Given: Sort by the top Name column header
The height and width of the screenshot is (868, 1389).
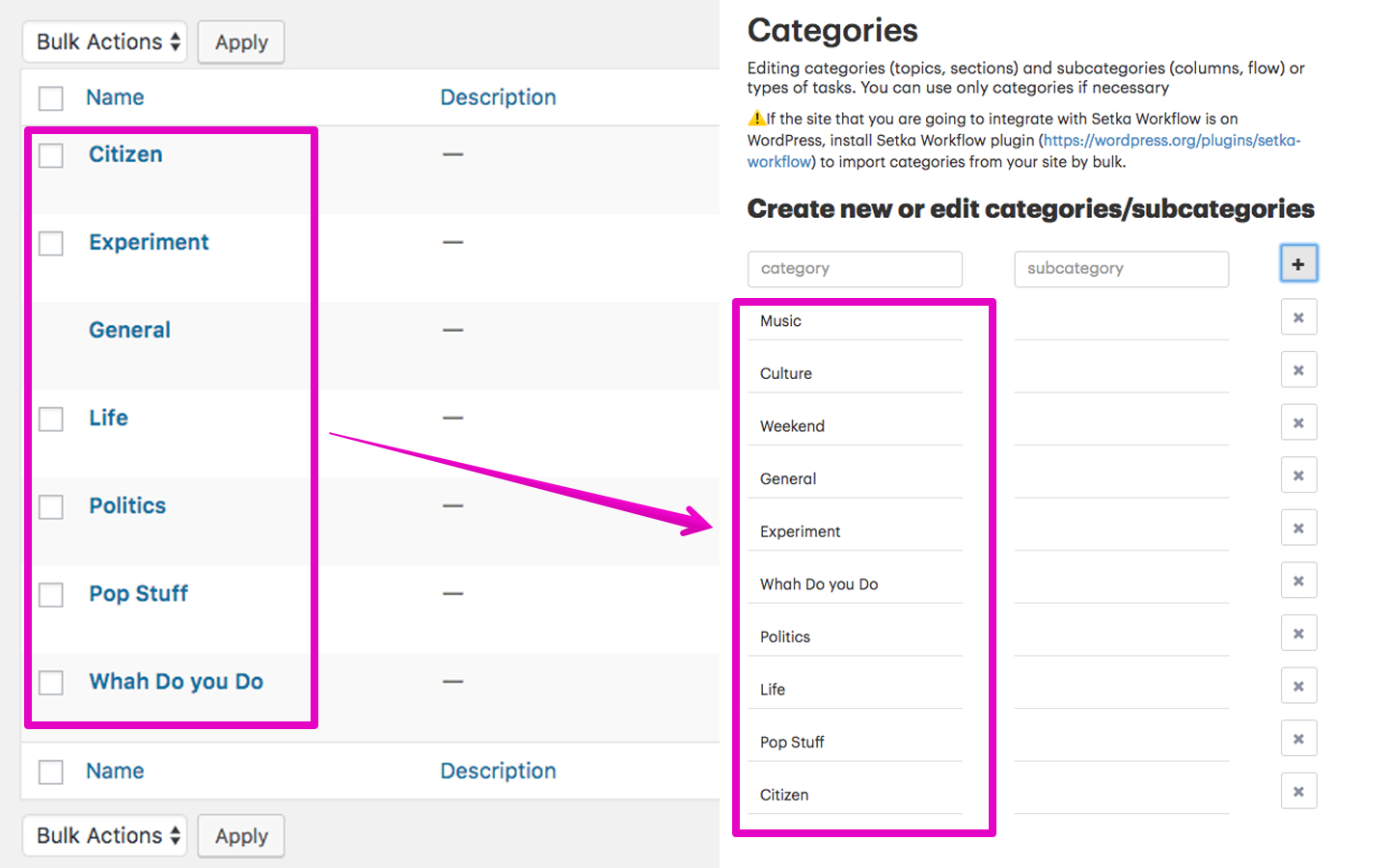Looking at the screenshot, I should (x=115, y=97).
